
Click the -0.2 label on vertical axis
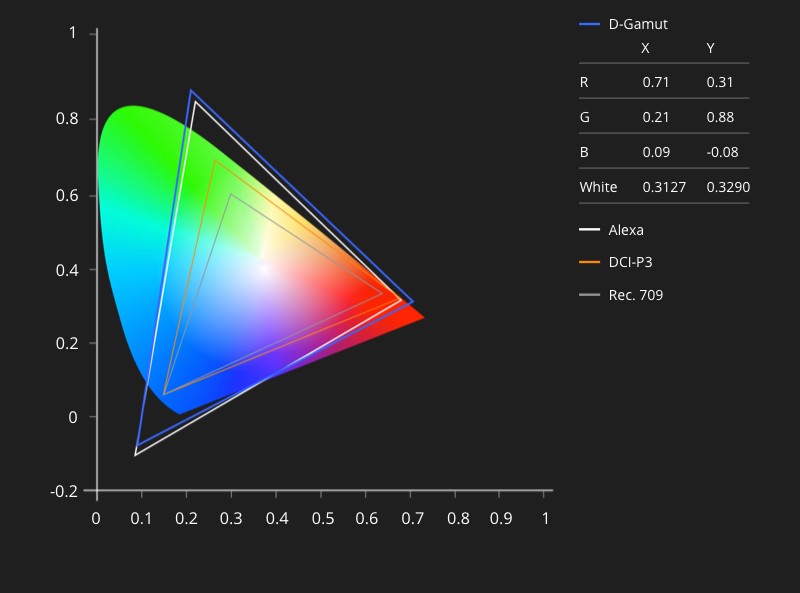(64, 491)
